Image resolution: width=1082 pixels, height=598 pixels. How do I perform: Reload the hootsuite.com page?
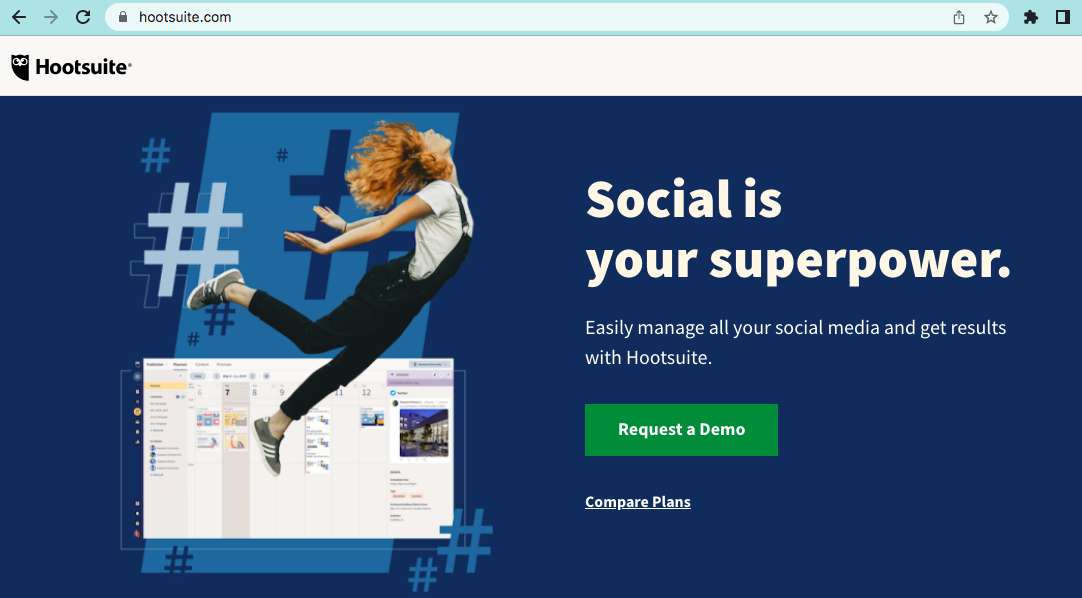tap(83, 17)
